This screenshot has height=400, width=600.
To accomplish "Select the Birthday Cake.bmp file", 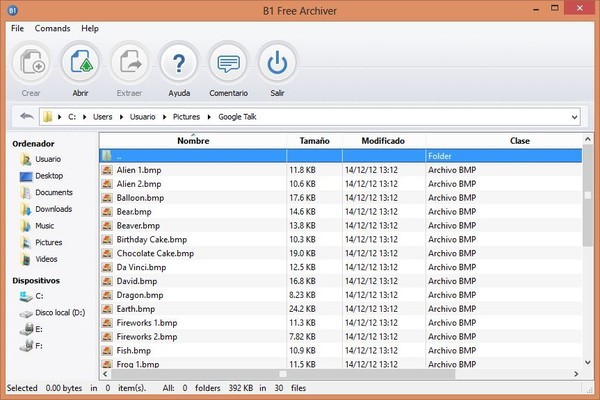I will click(x=152, y=240).
